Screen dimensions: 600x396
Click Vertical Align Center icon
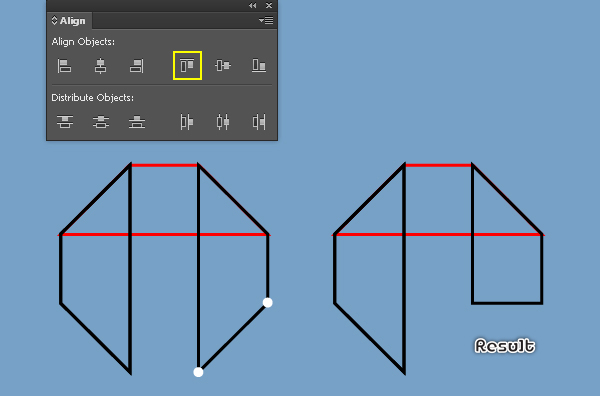(223, 65)
